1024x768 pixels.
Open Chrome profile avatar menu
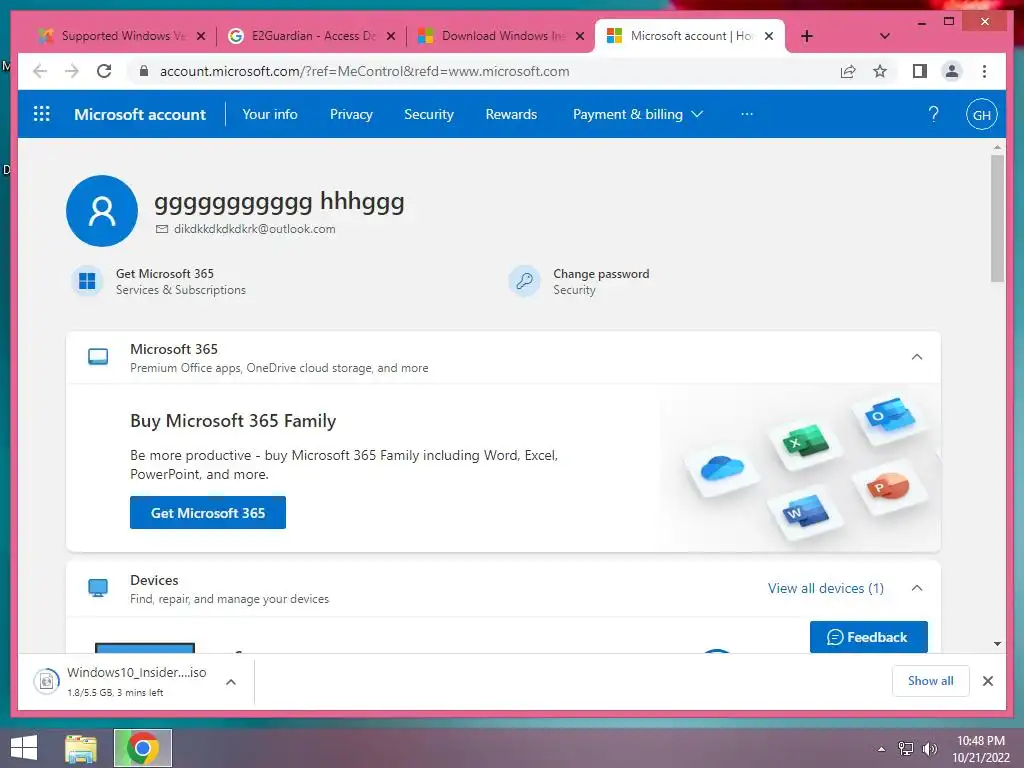click(952, 71)
